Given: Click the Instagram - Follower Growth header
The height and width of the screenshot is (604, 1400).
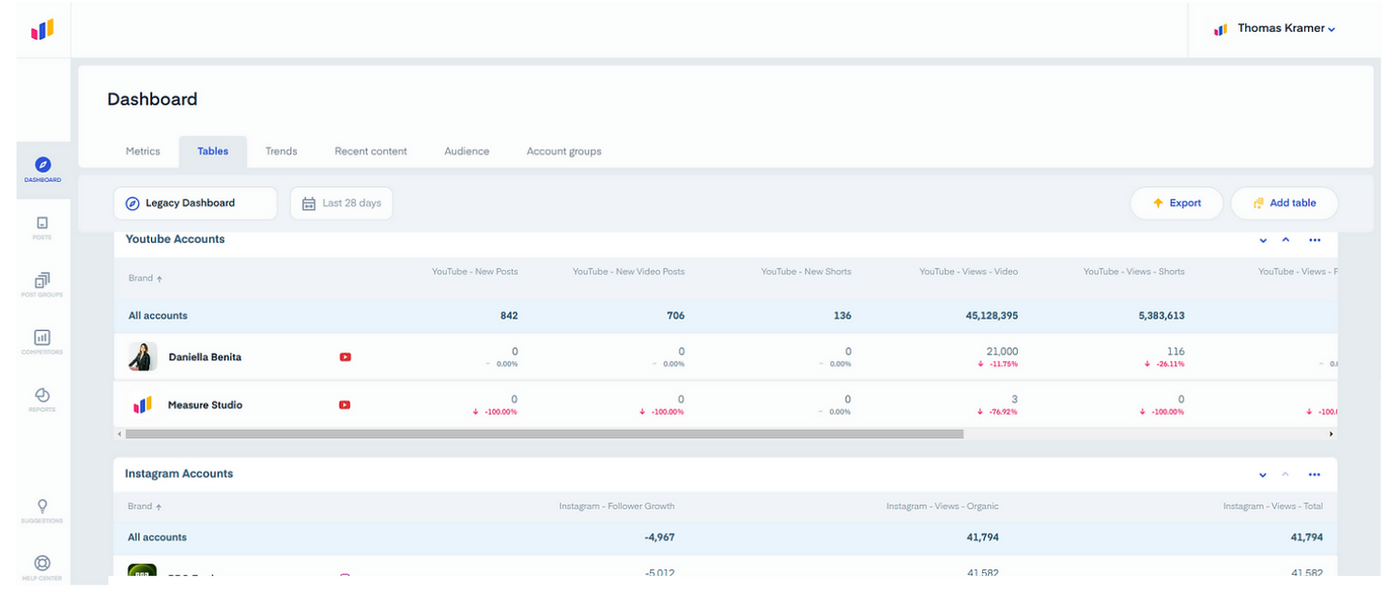Looking at the screenshot, I should pyautogui.click(x=617, y=506).
